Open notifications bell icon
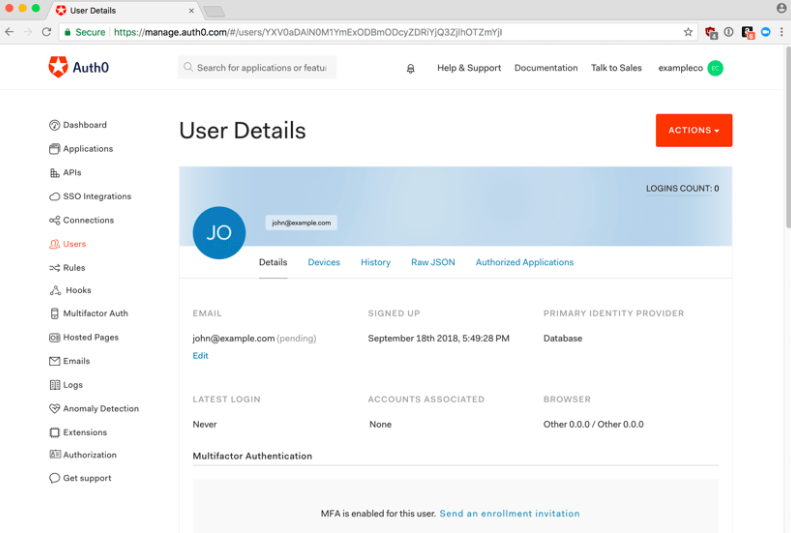The width and height of the screenshot is (791, 533). point(411,69)
